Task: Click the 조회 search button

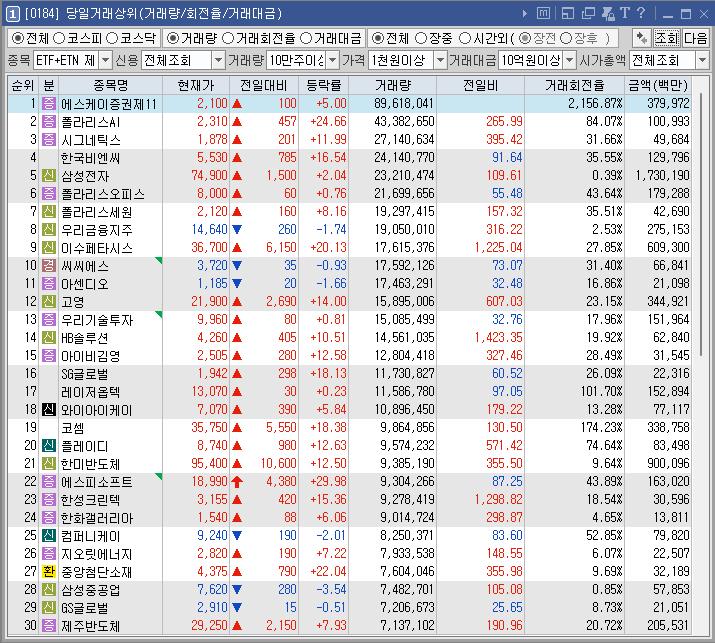Action: [x=666, y=38]
